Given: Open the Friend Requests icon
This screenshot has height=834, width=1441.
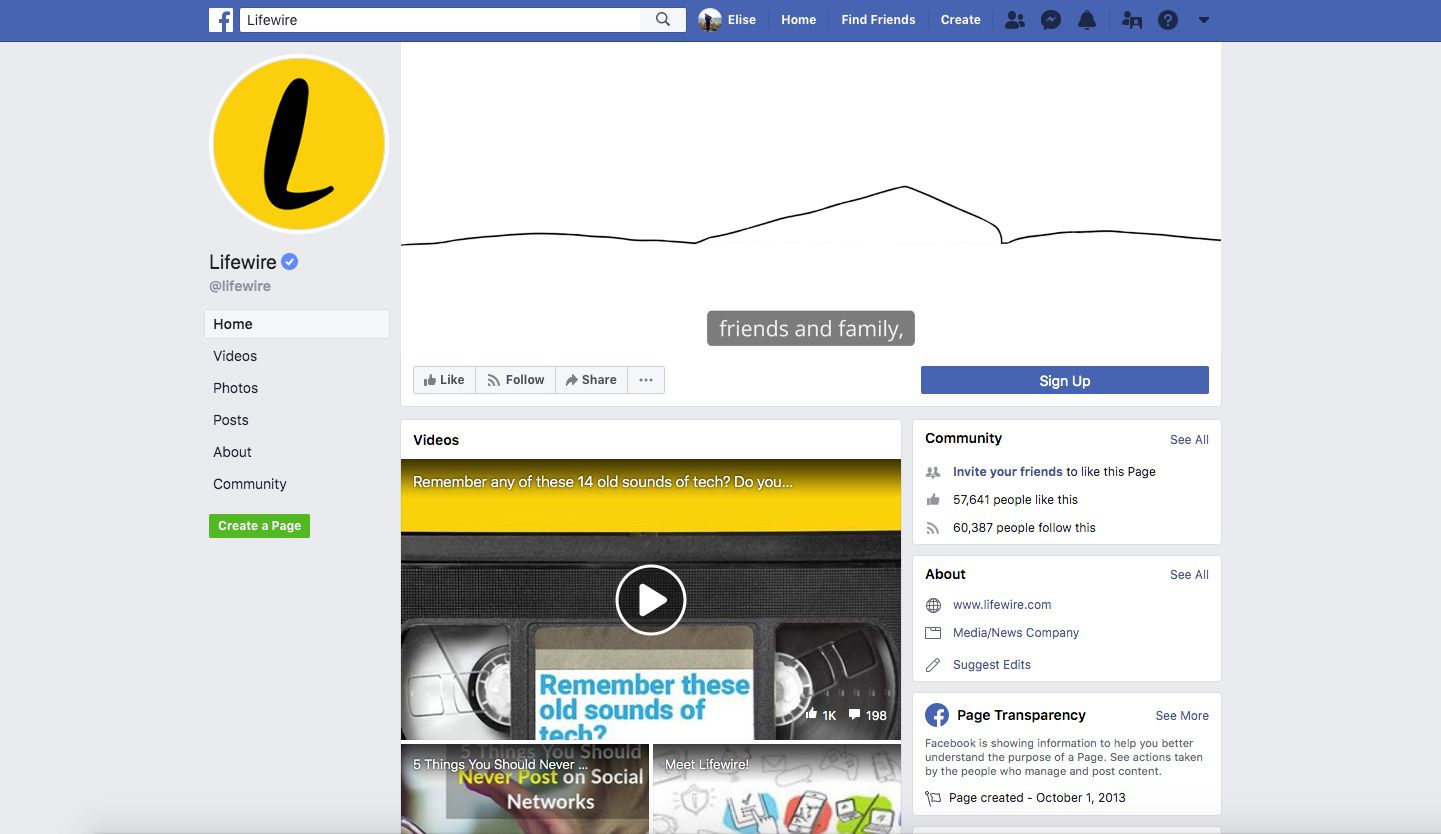Looking at the screenshot, I should [x=1014, y=20].
